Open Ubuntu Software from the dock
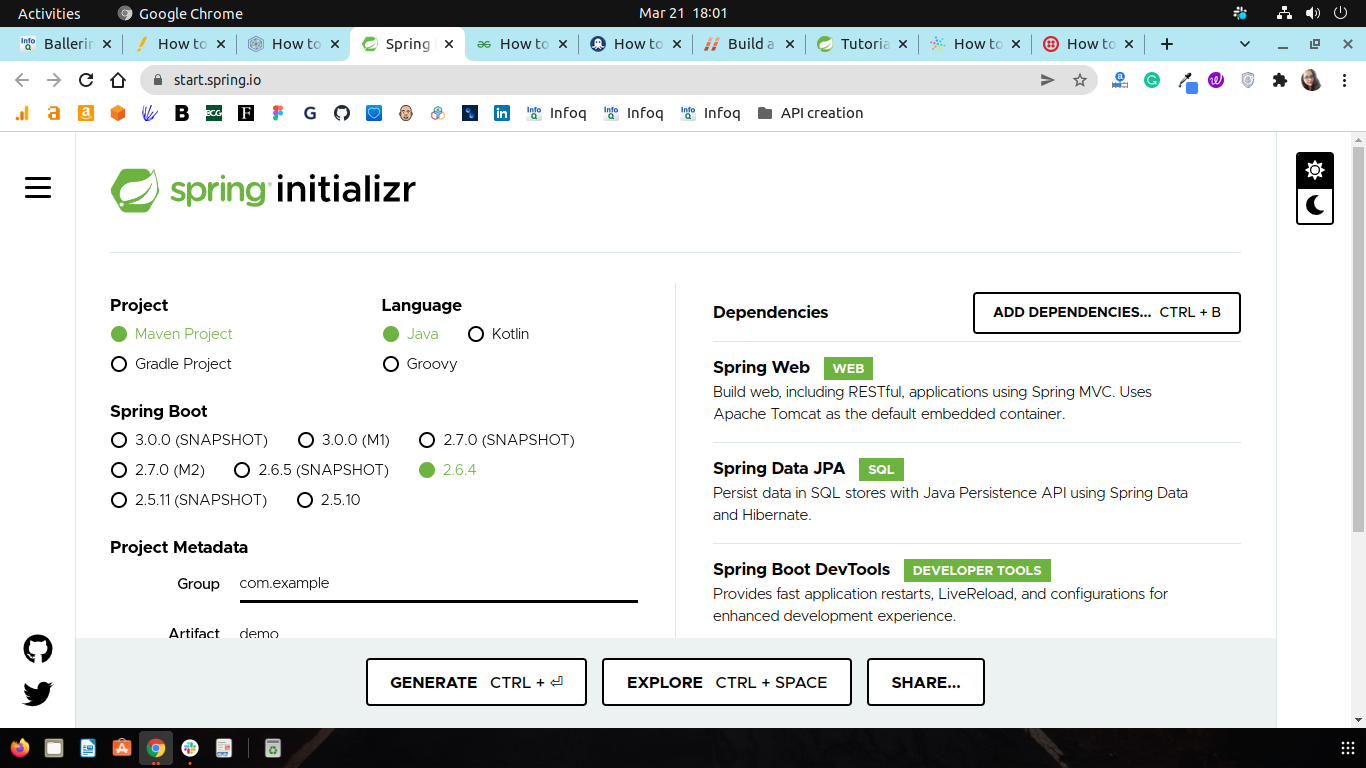The image size is (1366, 768). tap(122, 747)
